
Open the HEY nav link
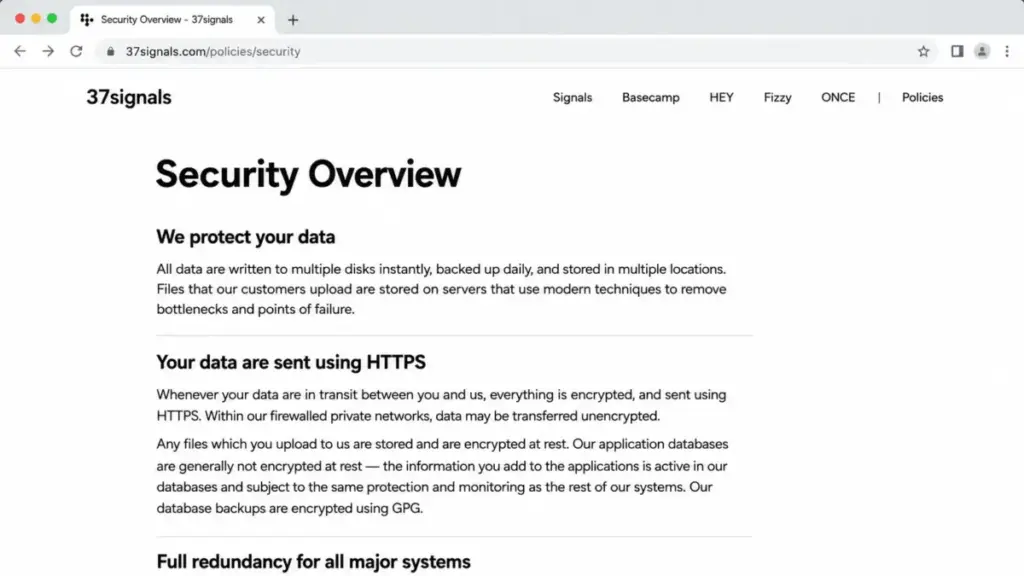click(721, 97)
